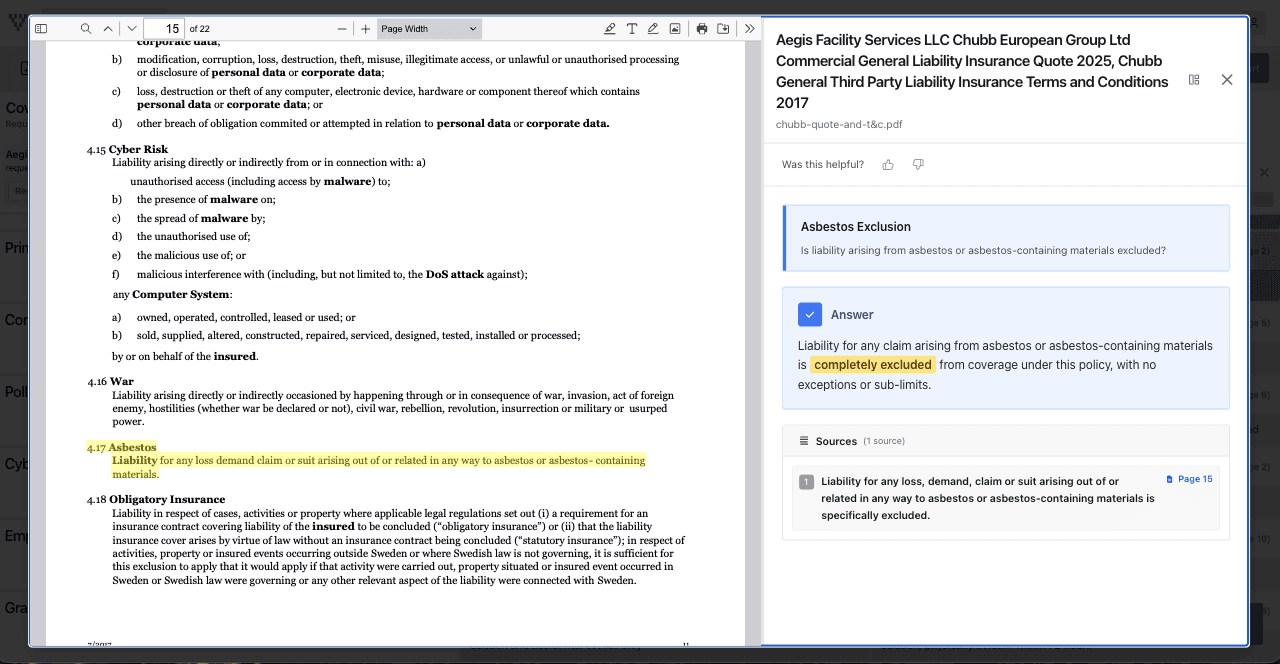This screenshot has width=1280, height=664.
Task: Click the 'Sources' section heading
Action: 836,441
